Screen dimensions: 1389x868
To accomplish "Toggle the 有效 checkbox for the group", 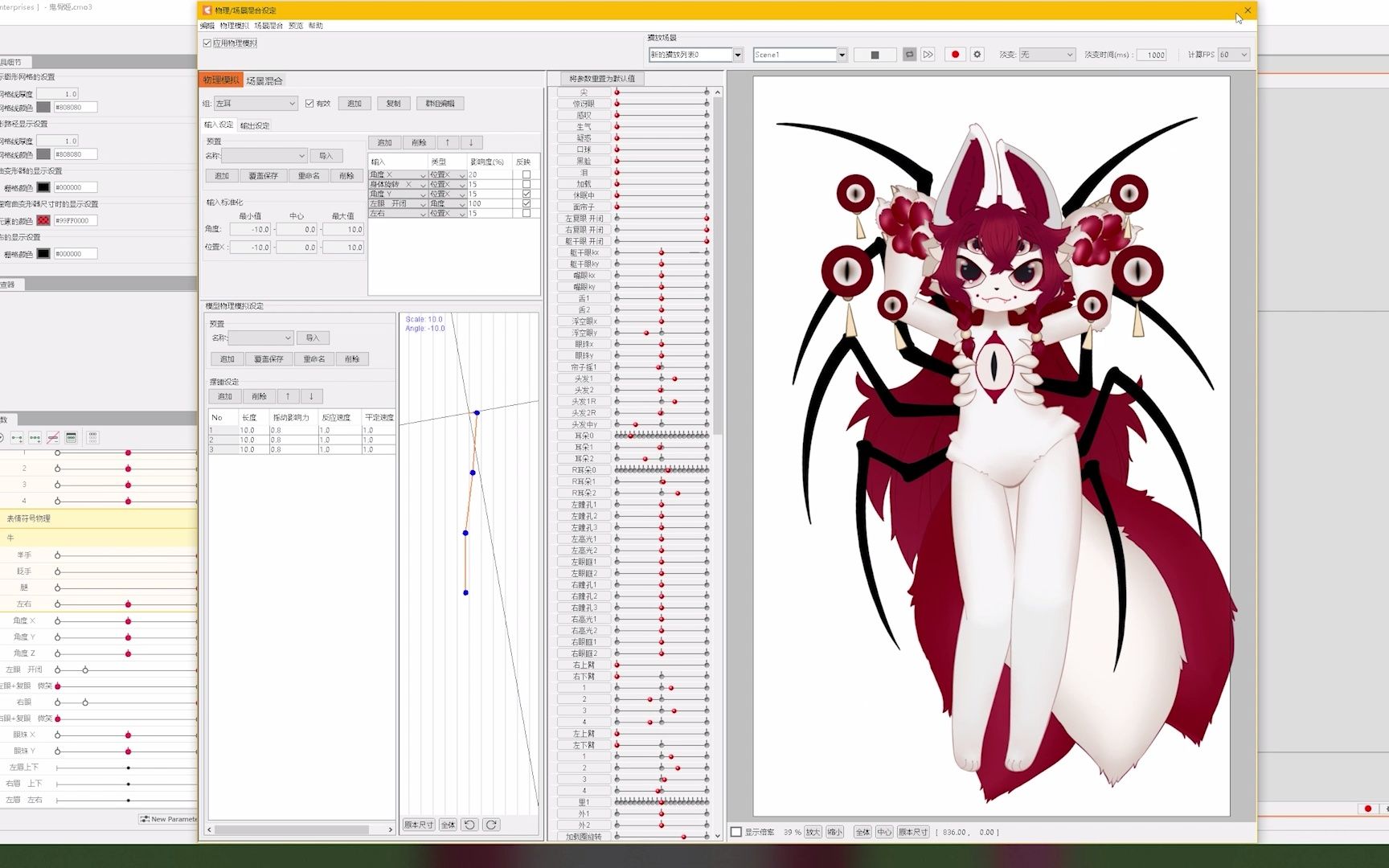I will click(309, 104).
